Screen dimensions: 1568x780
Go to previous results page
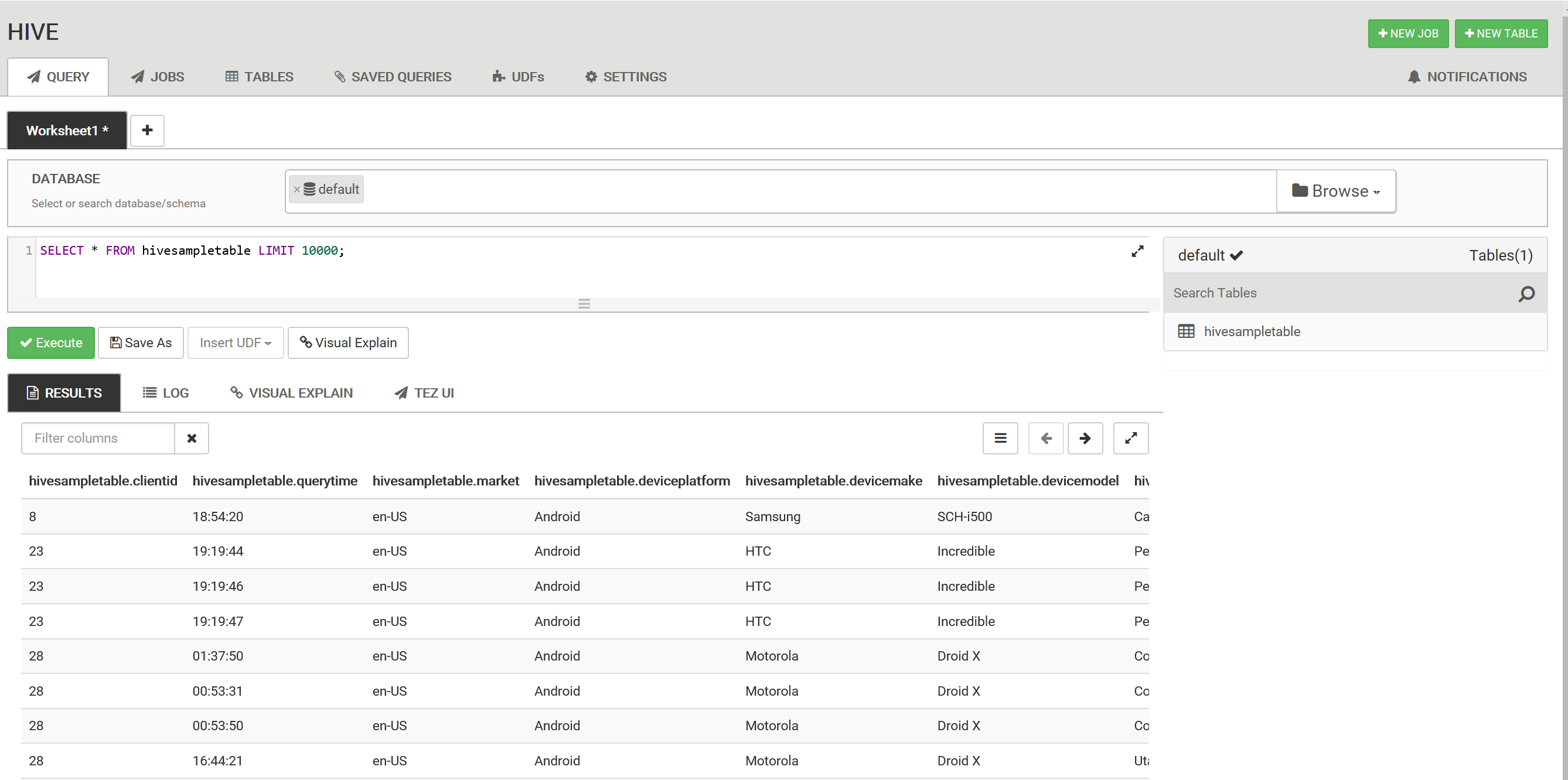point(1046,438)
